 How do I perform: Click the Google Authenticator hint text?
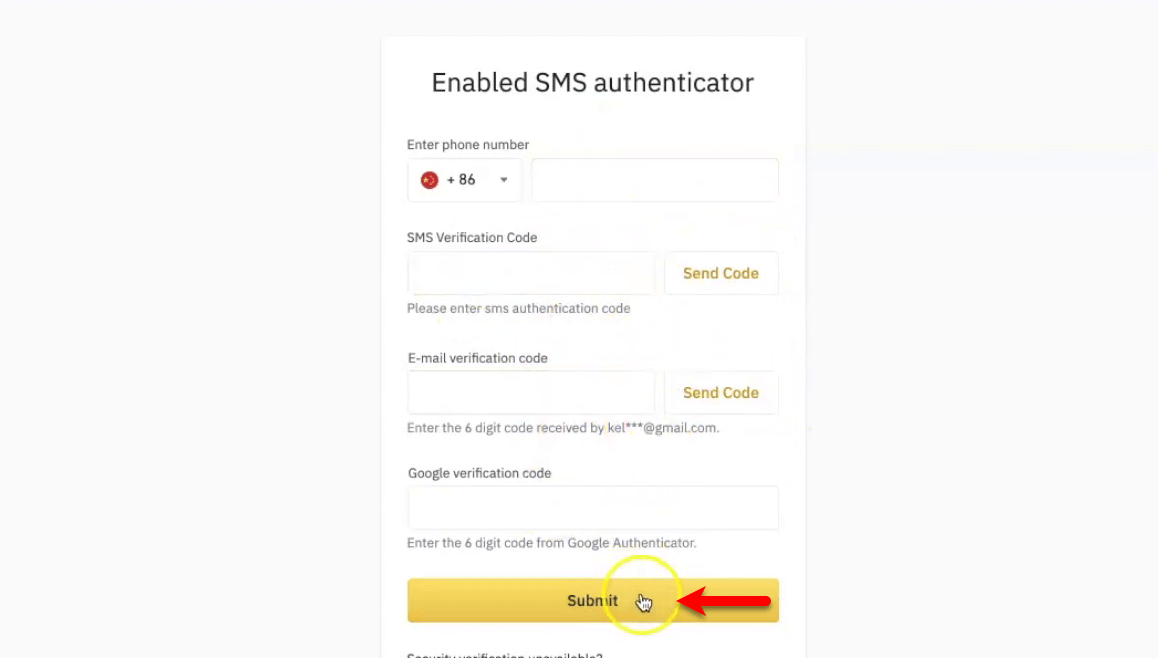coord(552,544)
